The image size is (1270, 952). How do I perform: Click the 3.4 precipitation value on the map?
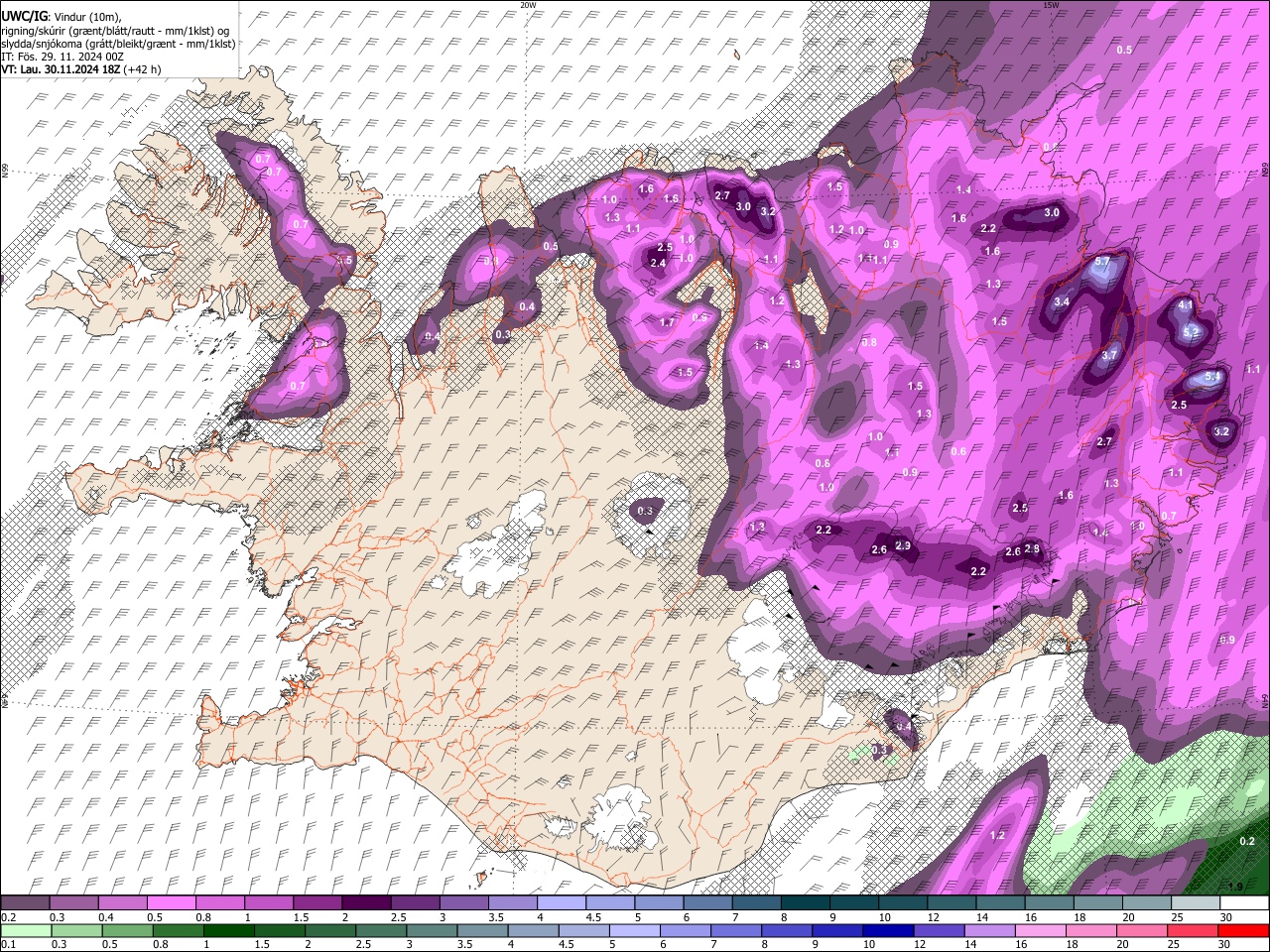1061,301
